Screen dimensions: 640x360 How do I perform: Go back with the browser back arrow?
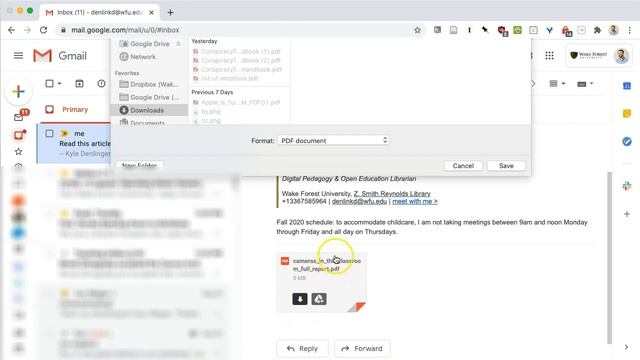(11, 30)
